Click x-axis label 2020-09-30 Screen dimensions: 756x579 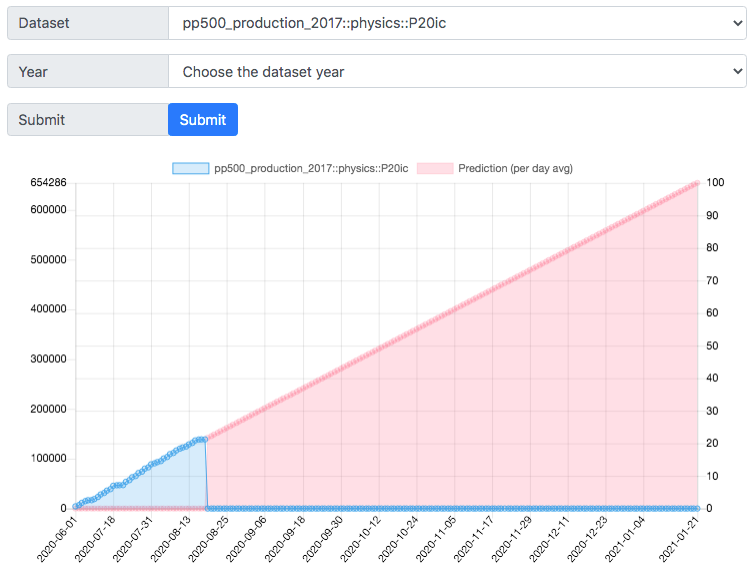pyautogui.click(x=323, y=539)
